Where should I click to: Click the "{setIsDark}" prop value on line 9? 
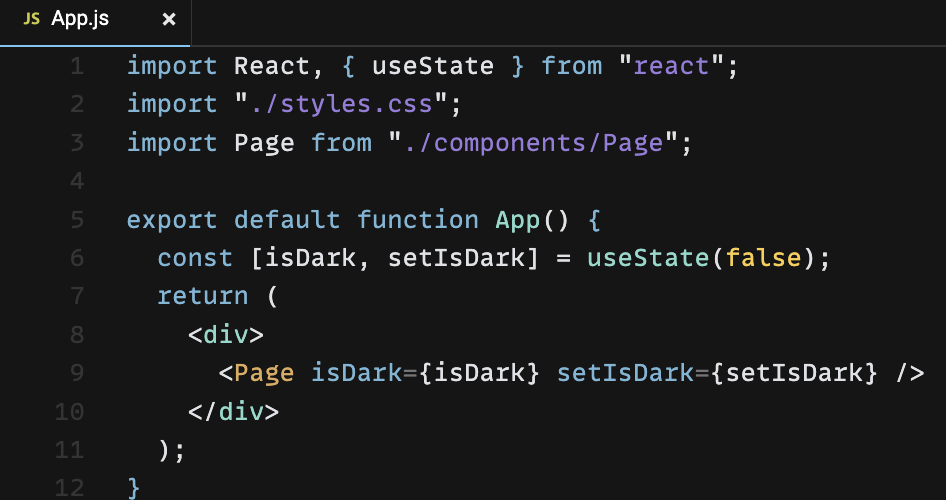793,373
